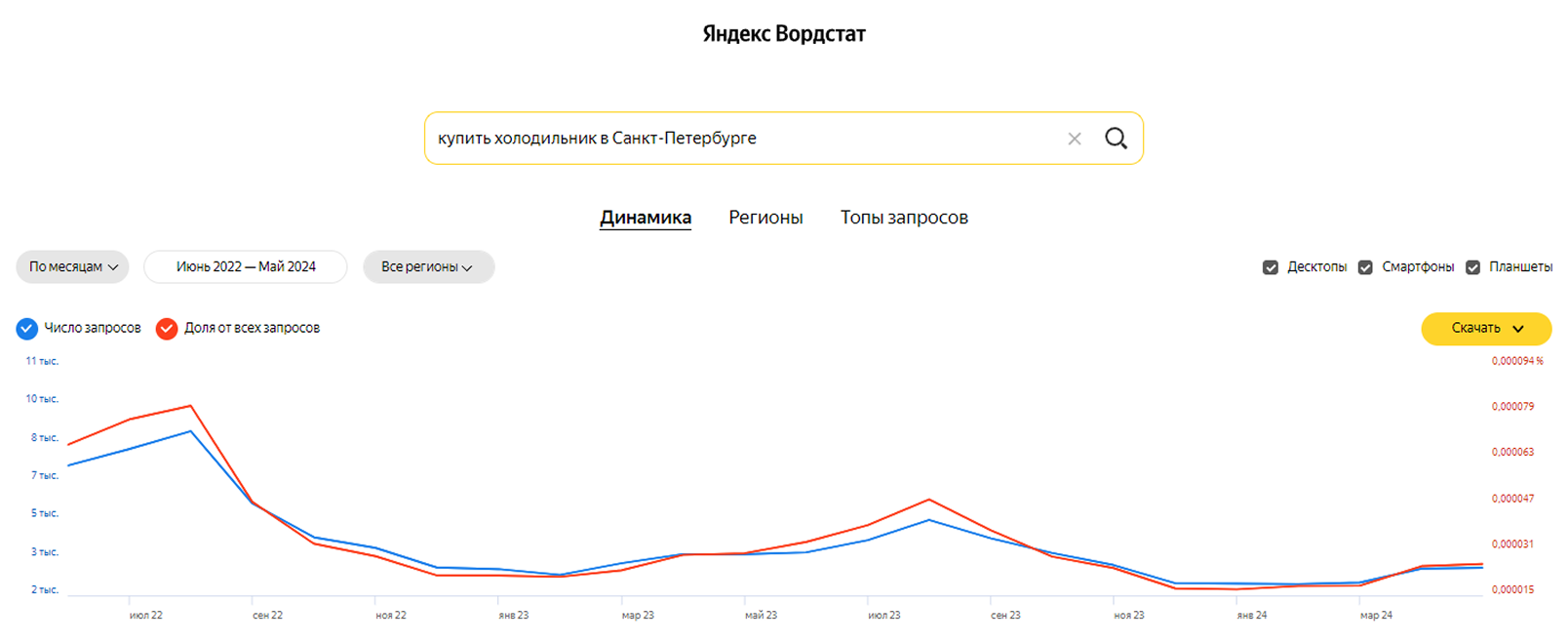Click the 0,000094 % right axis value
The image size is (1568, 644).
[x=1517, y=361]
